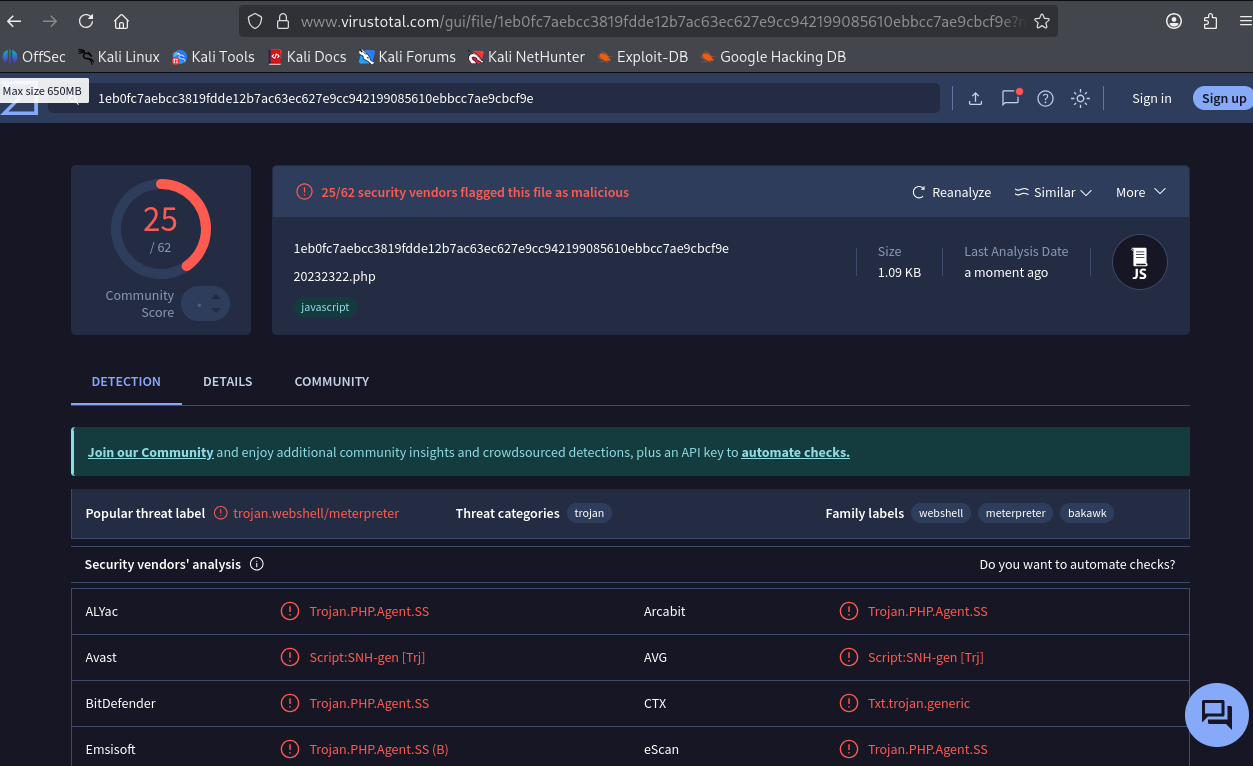Open the Kali Tools bookmark

click(213, 57)
